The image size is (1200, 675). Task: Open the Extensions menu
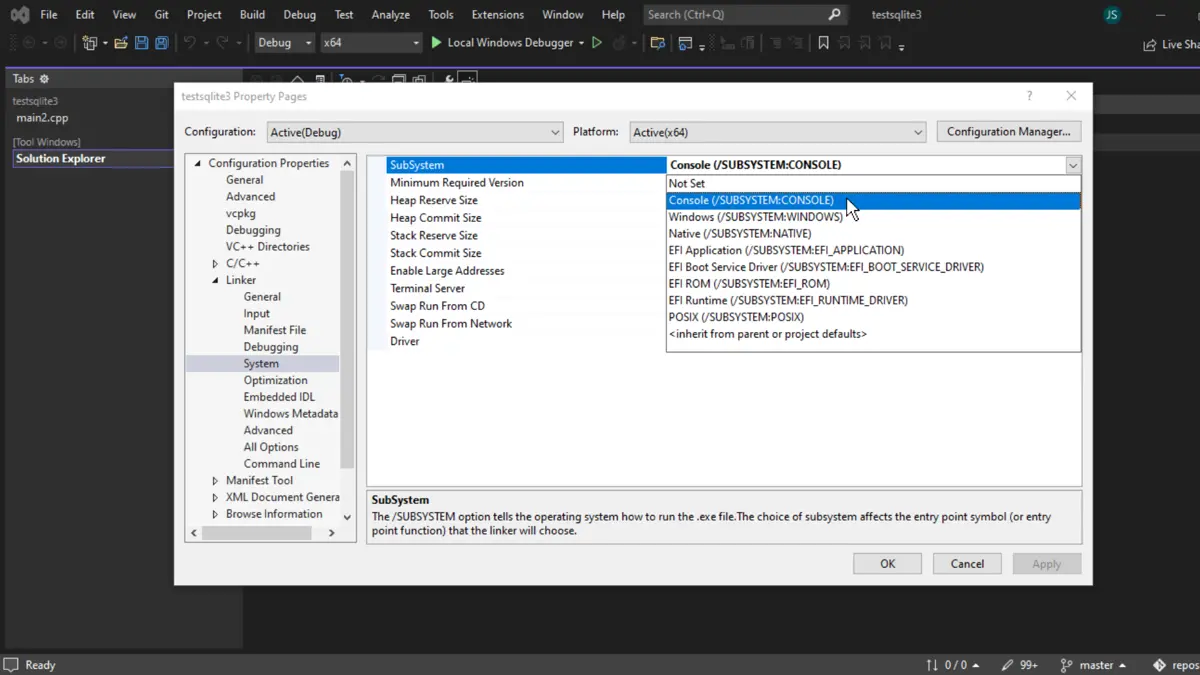click(497, 15)
